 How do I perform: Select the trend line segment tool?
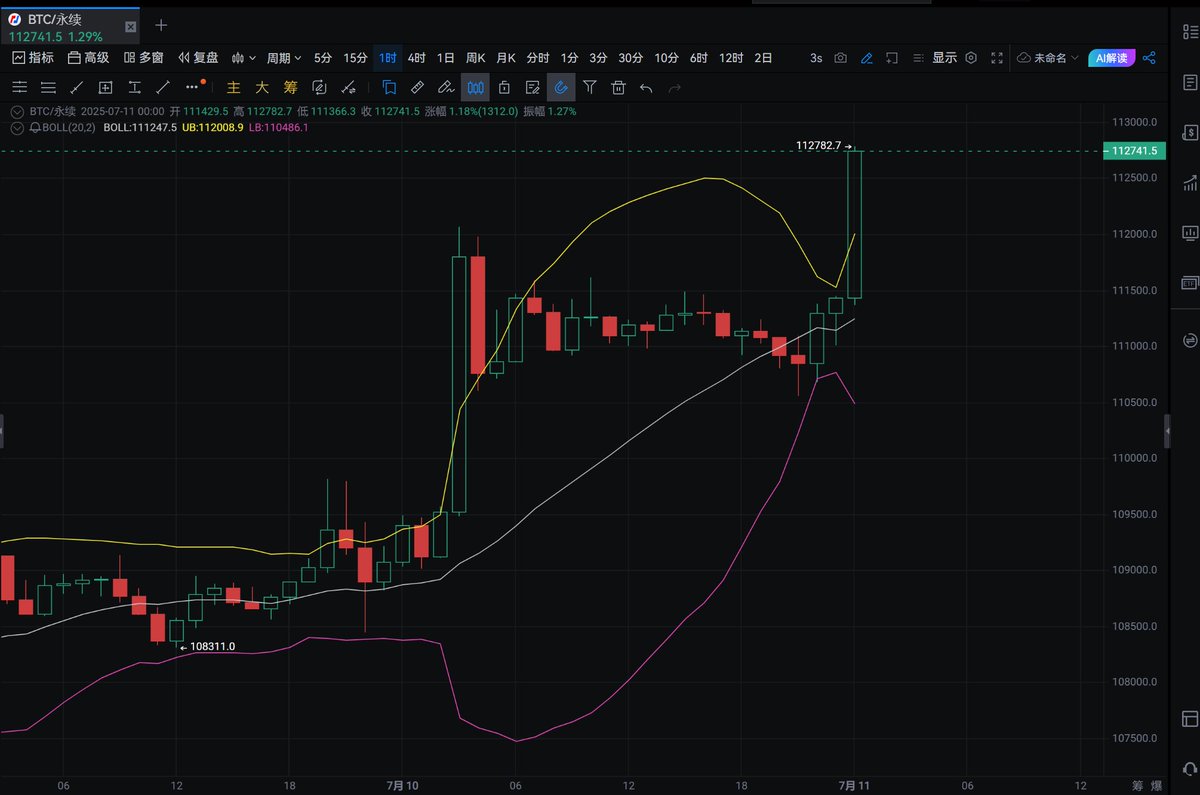tap(77, 88)
